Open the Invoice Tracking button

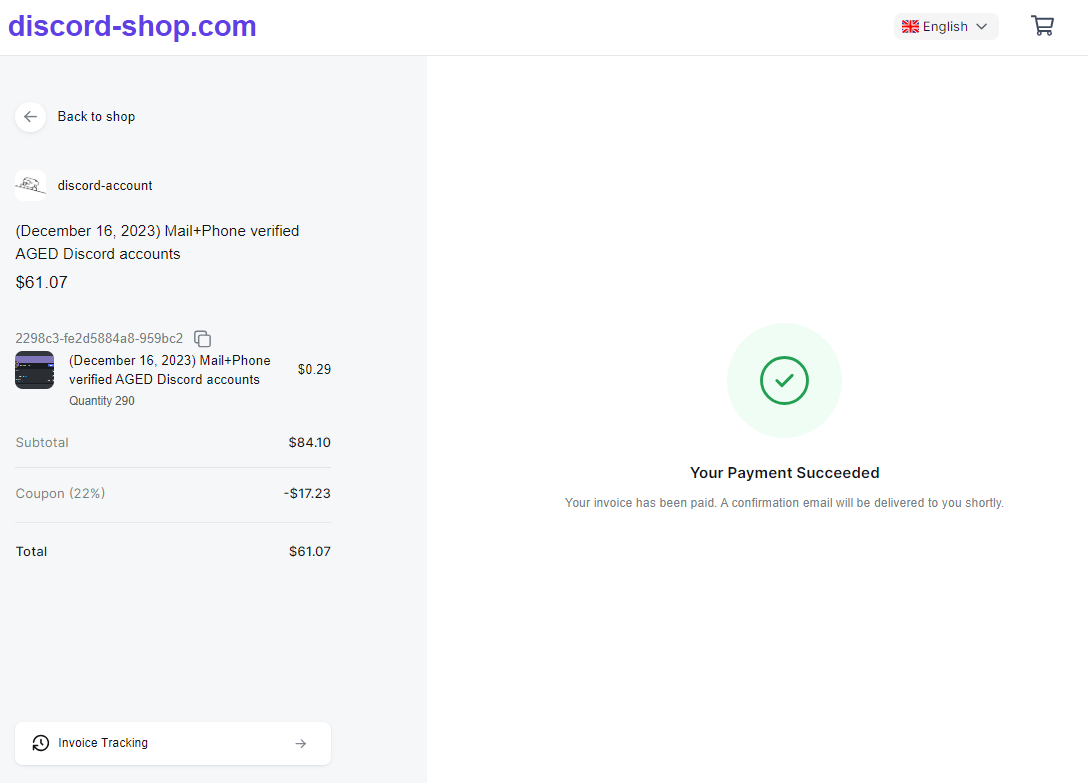[173, 743]
